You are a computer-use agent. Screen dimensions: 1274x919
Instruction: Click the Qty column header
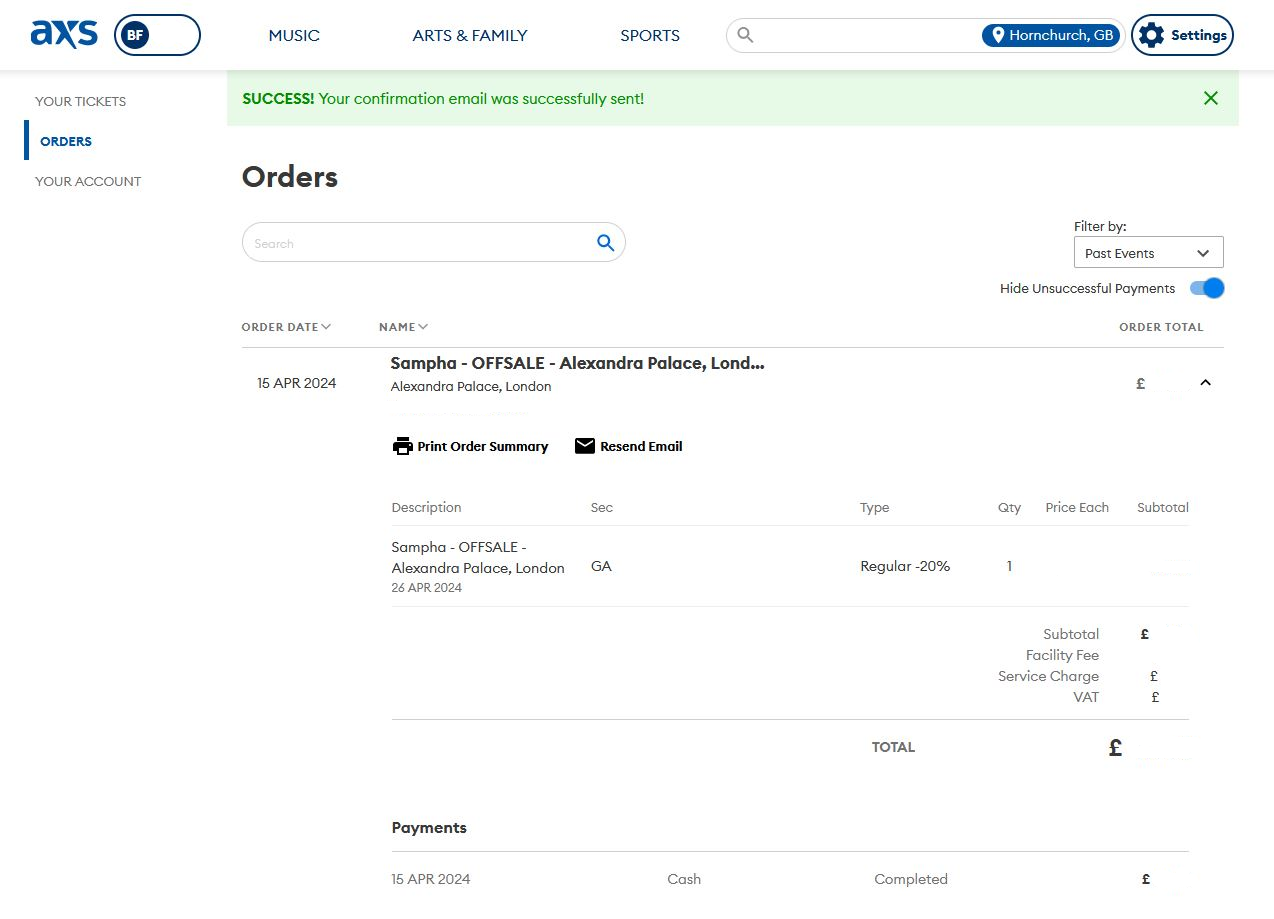[x=1009, y=507]
